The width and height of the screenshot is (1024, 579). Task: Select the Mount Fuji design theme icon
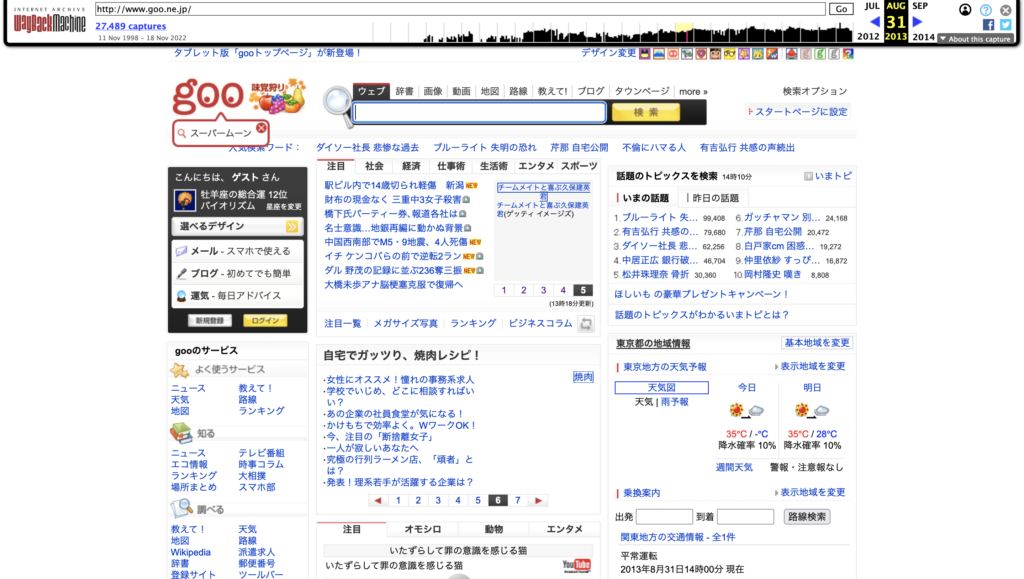[659, 54]
